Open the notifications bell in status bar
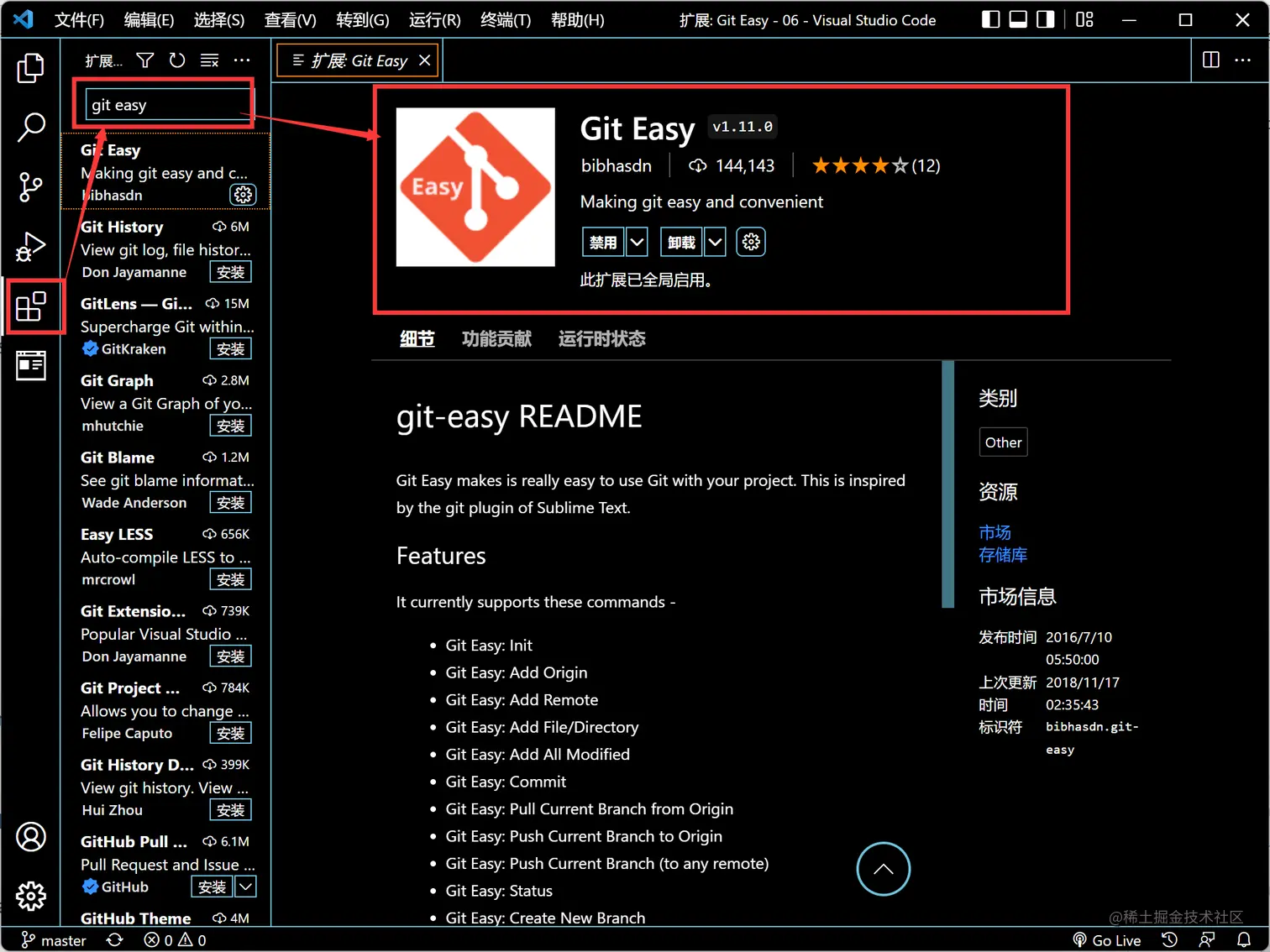1270x952 pixels. (x=1244, y=939)
